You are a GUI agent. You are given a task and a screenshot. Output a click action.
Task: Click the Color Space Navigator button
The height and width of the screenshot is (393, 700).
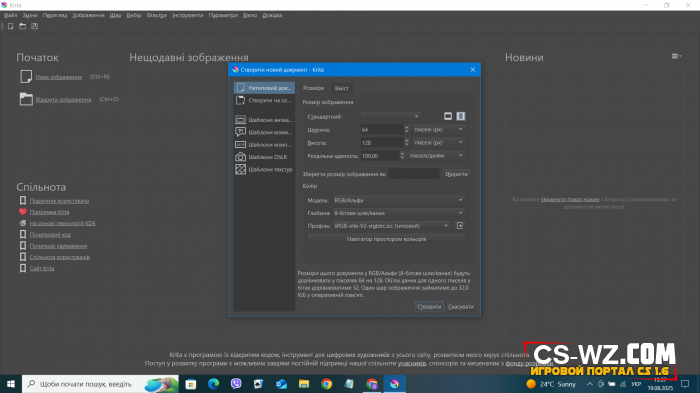point(387,239)
